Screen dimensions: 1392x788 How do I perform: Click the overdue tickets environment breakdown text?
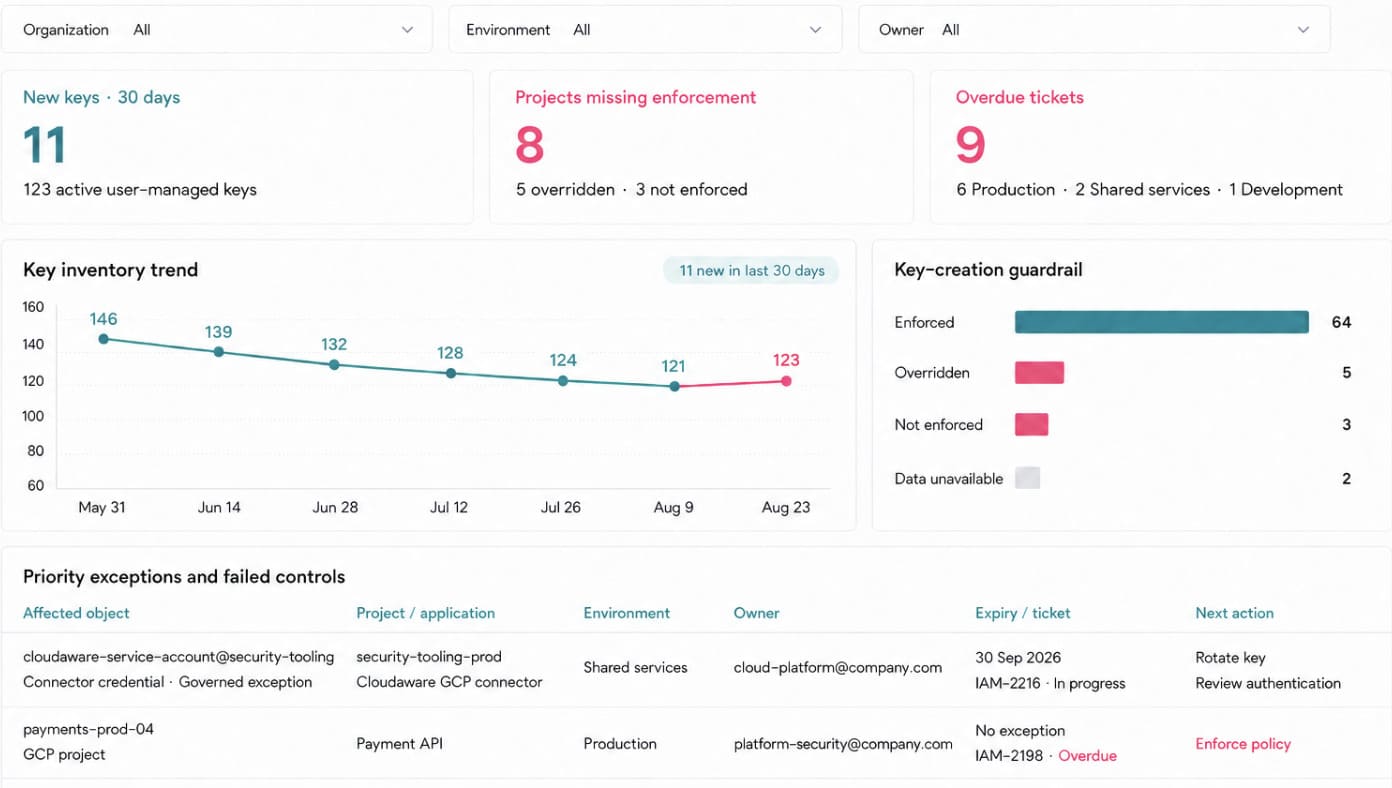pos(1149,189)
